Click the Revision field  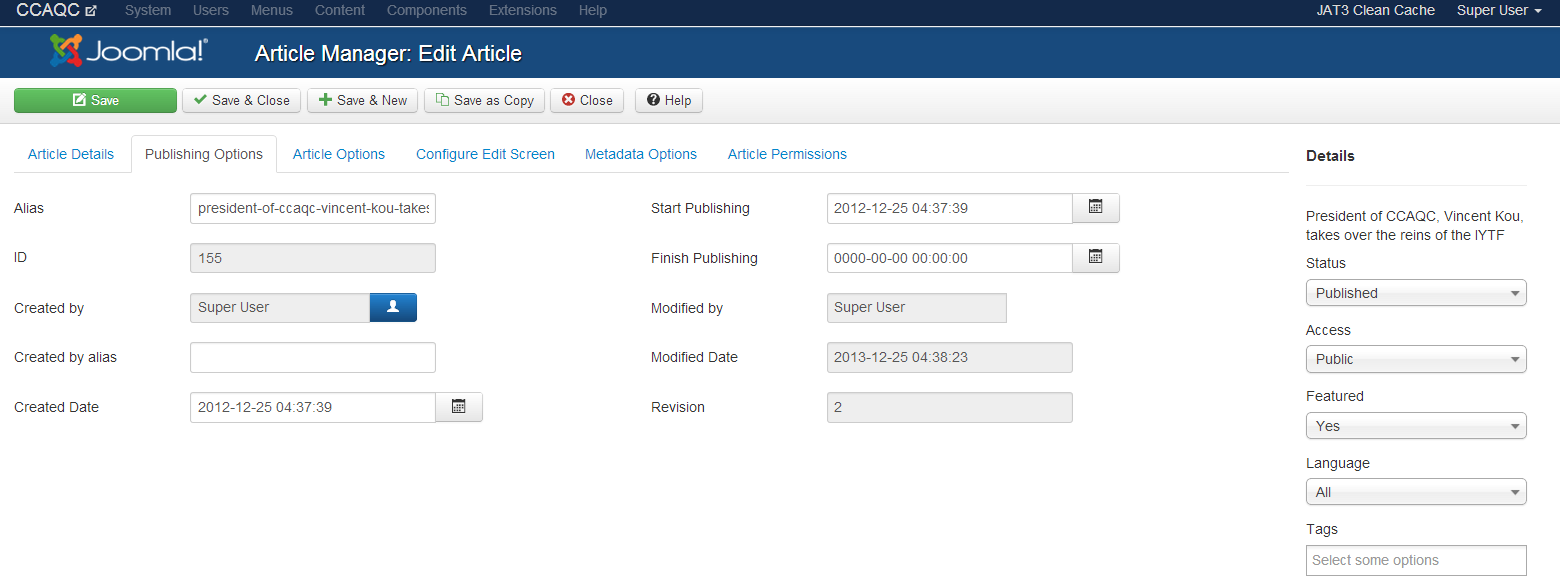tap(950, 407)
